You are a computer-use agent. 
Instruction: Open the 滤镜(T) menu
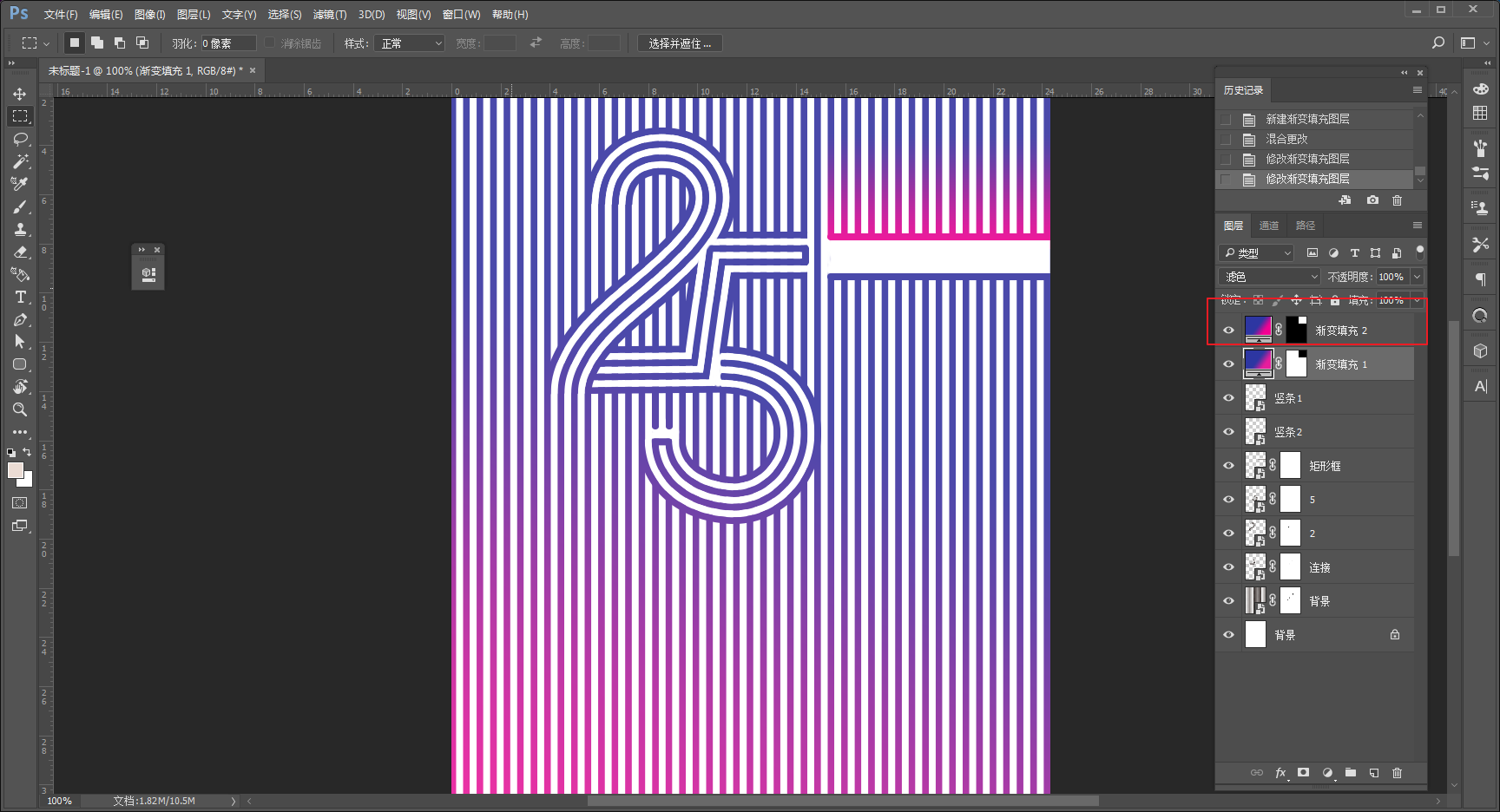(x=330, y=15)
